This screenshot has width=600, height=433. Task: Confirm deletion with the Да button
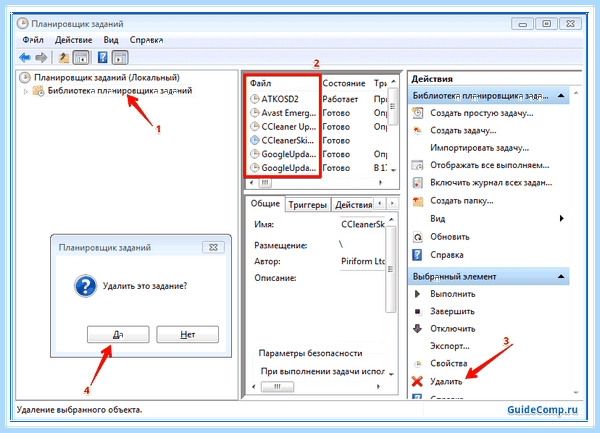[x=118, y=334]
